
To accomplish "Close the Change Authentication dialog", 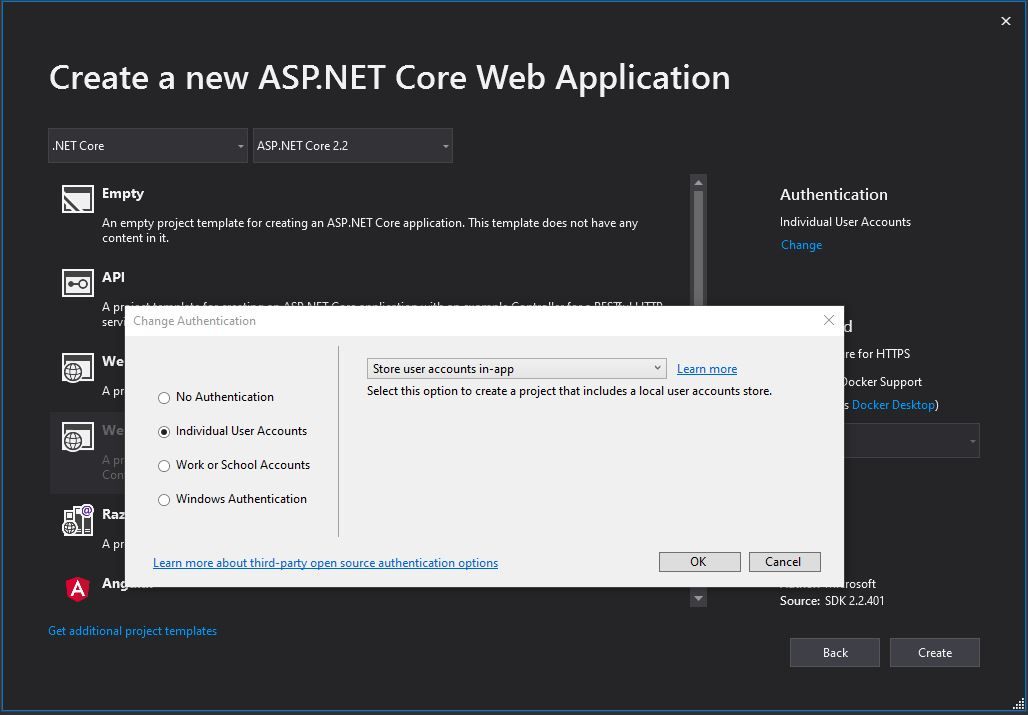I will pos(828,320).
